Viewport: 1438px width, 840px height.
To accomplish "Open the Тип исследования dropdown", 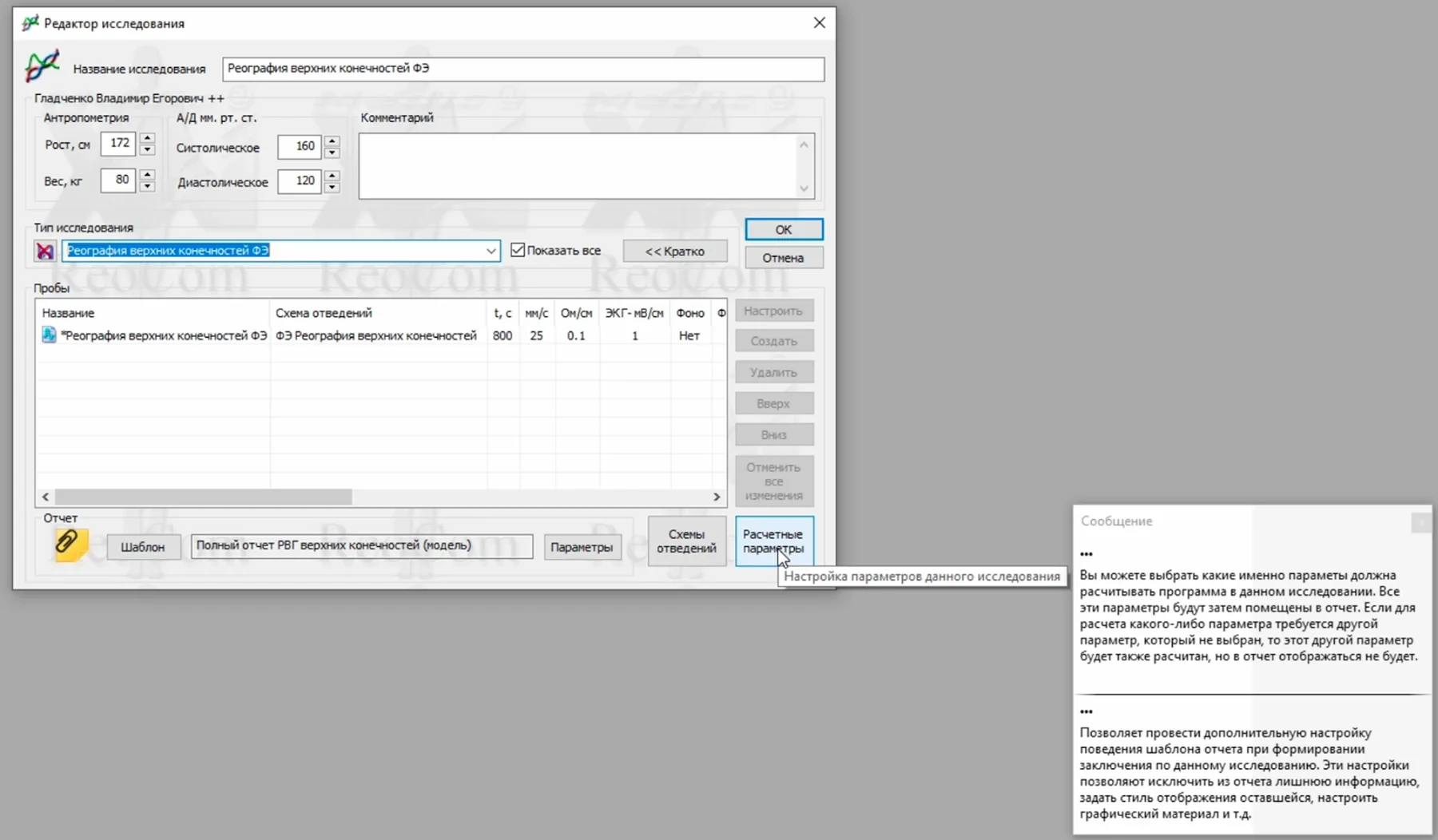I will (x=491, y=251).
